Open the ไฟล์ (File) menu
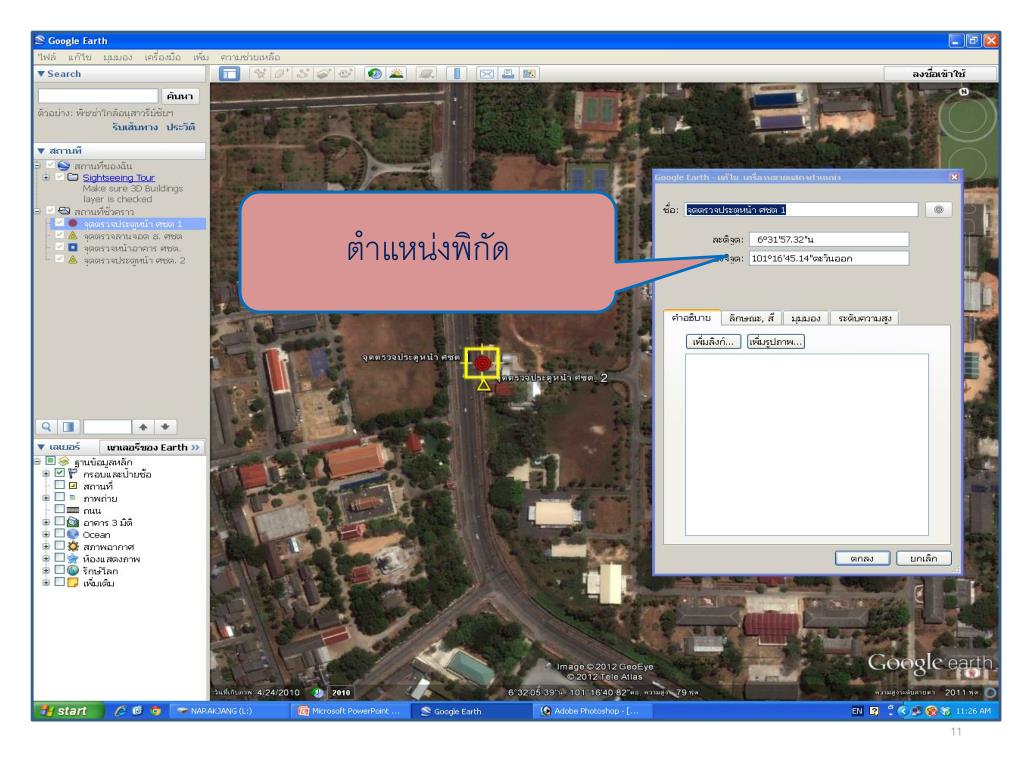This screenshot has height=768, width=1024. [47, 57]
